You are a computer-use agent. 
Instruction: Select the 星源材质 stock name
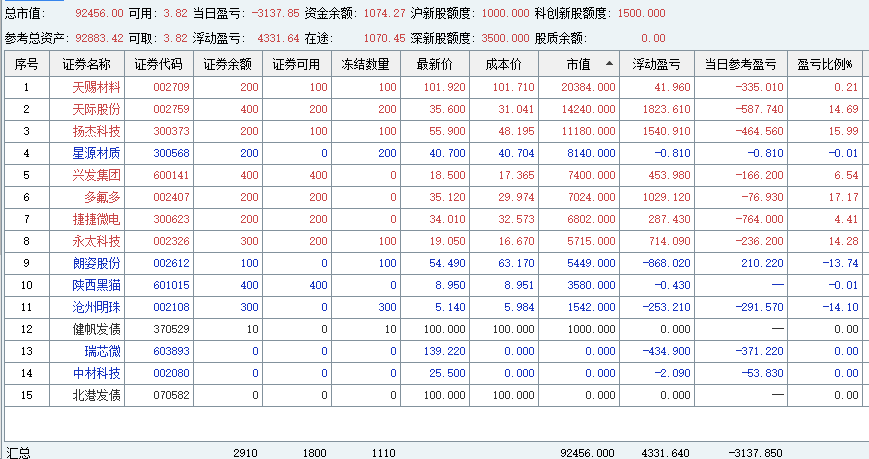coord(96,153)
